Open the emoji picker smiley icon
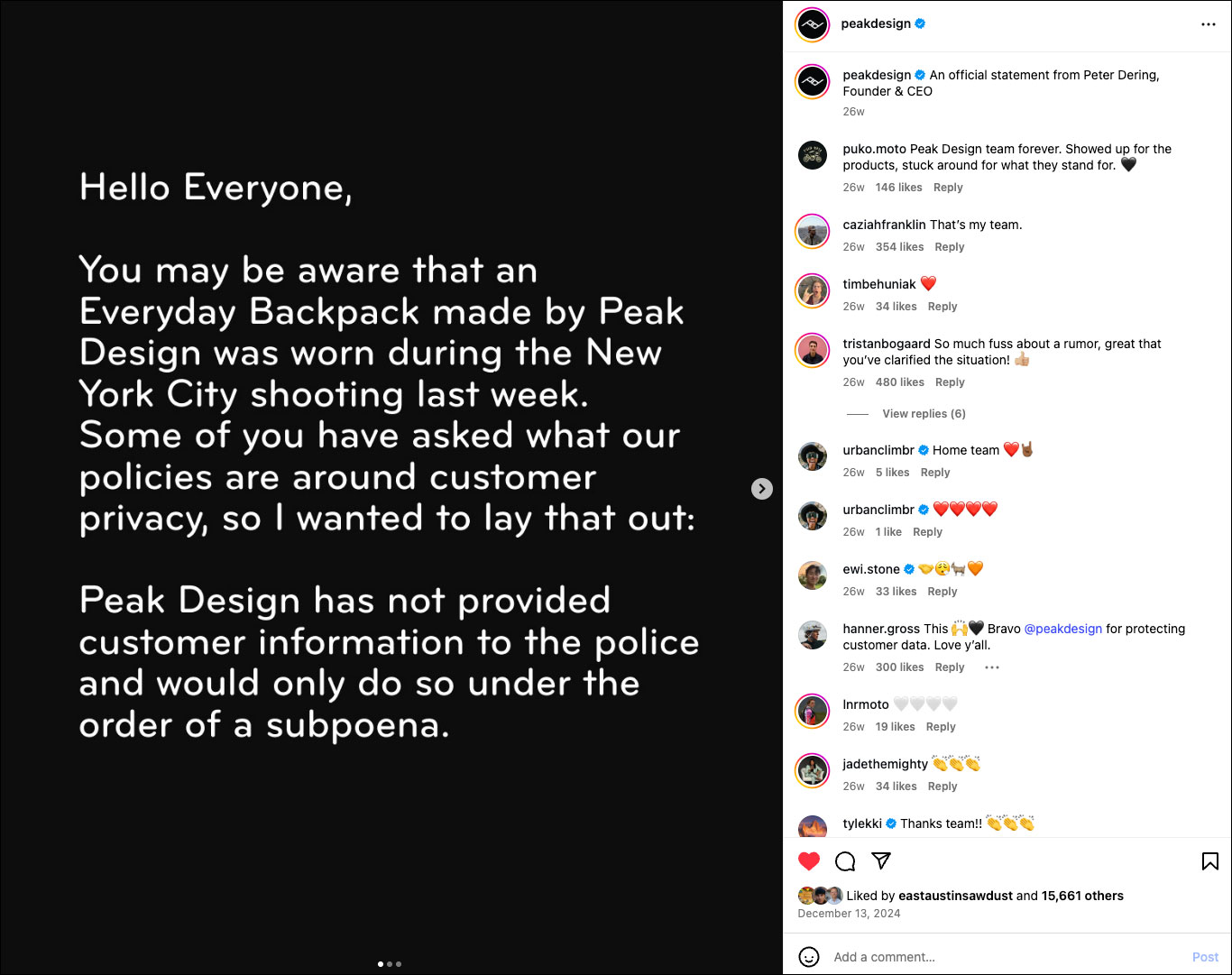The width and height of the screenshot is (1232, 975). tap(809, 957)
